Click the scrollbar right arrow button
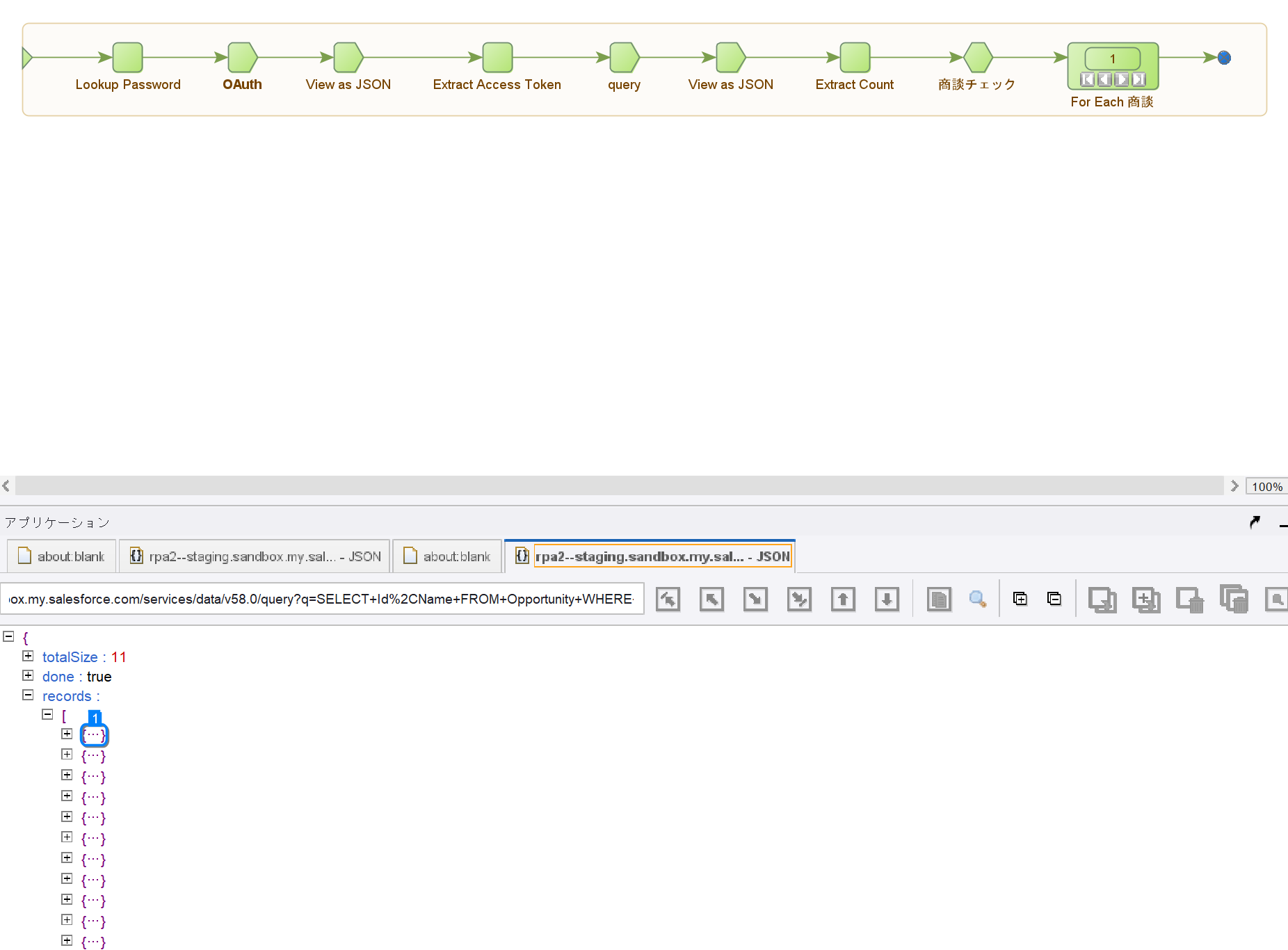 pos(1234,485)
